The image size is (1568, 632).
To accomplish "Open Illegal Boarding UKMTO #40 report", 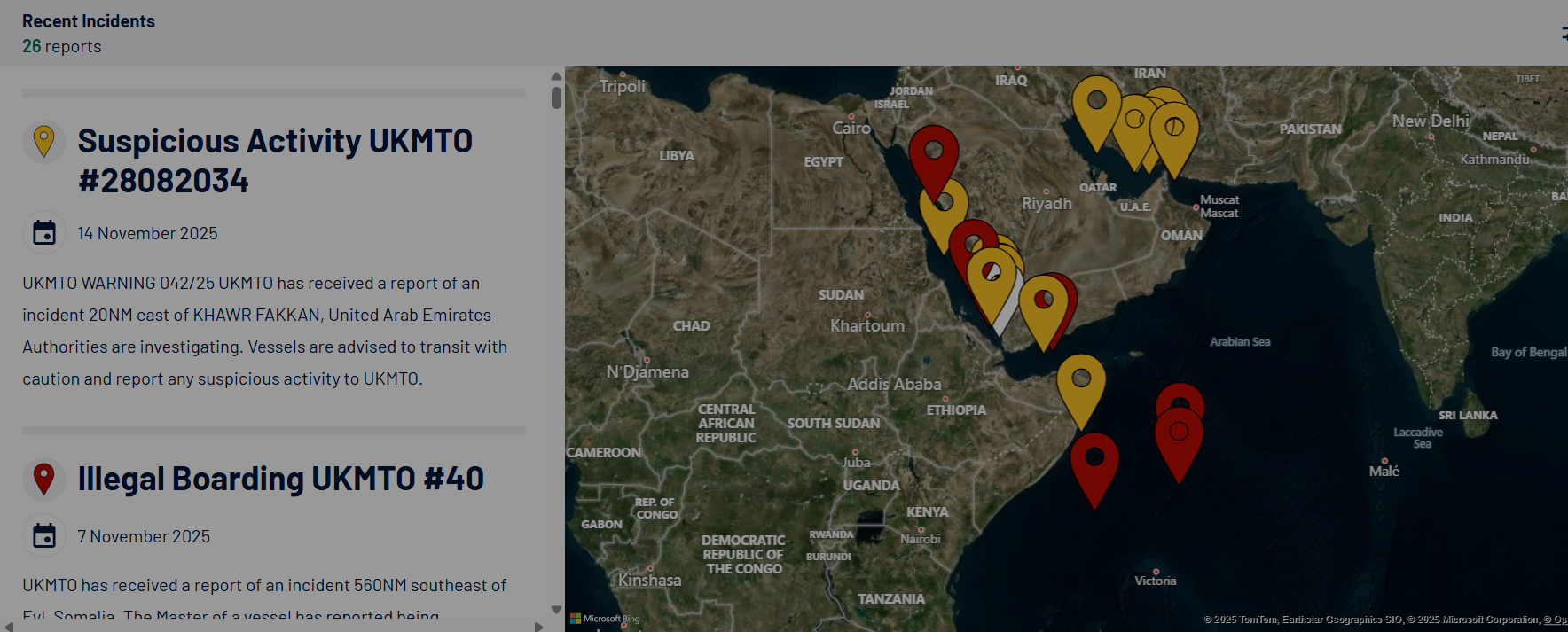I will click(x=280, y=479).
